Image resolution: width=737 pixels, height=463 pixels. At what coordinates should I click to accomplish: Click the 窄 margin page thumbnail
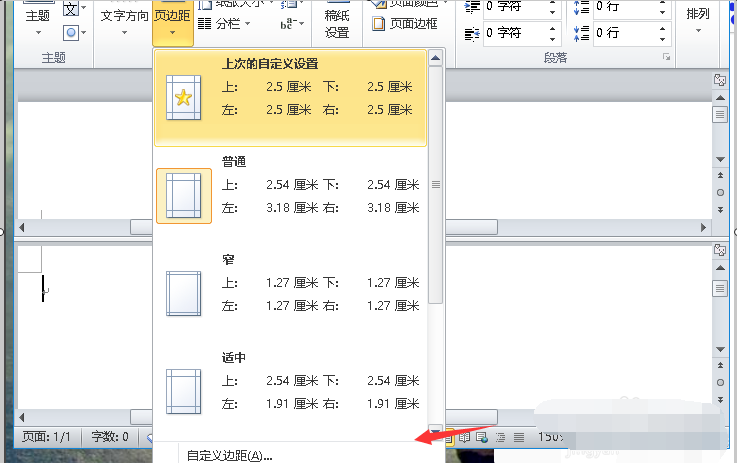pos(184,294)
